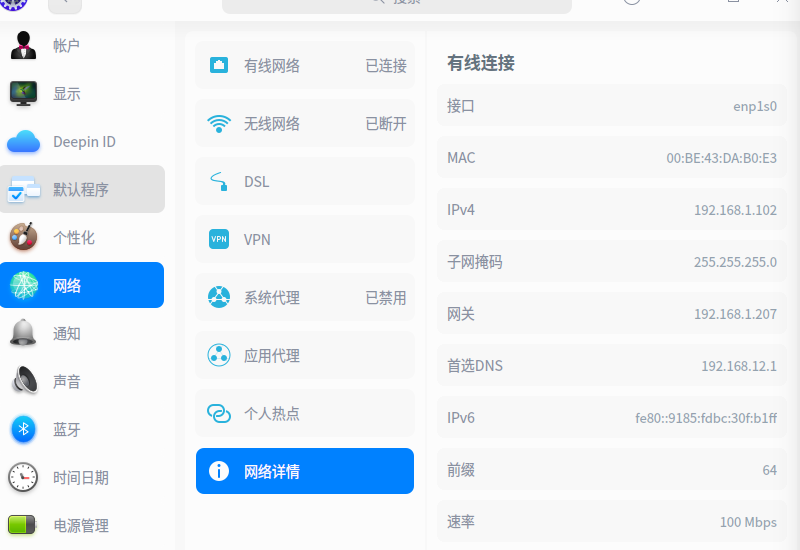Viewport: 800px width, 550px height.
Task: Click the 速率 speed value 100 Mbps
Action: point(748,522)
